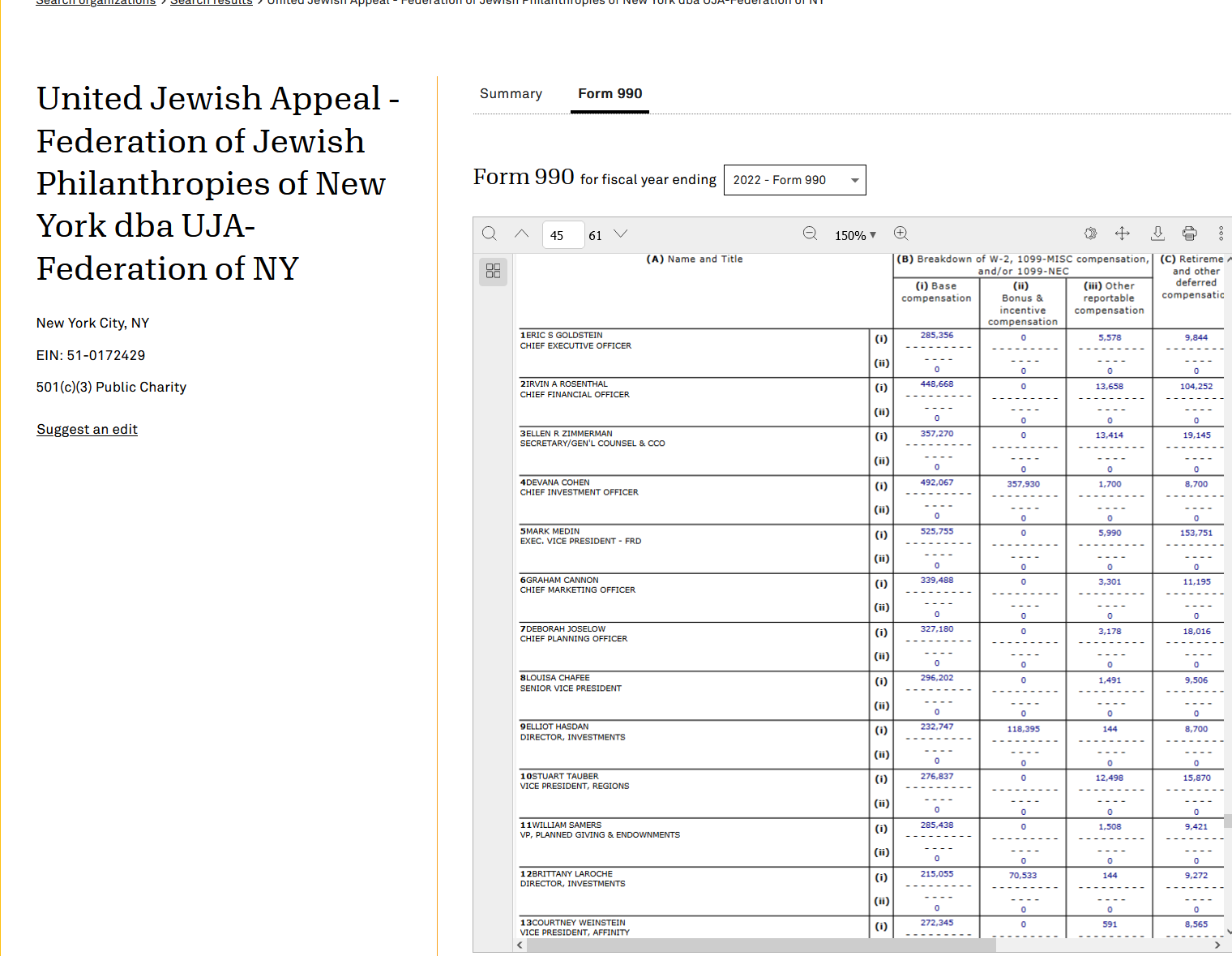
Task: Go to the previous PDF page
Action: (522, 234)
